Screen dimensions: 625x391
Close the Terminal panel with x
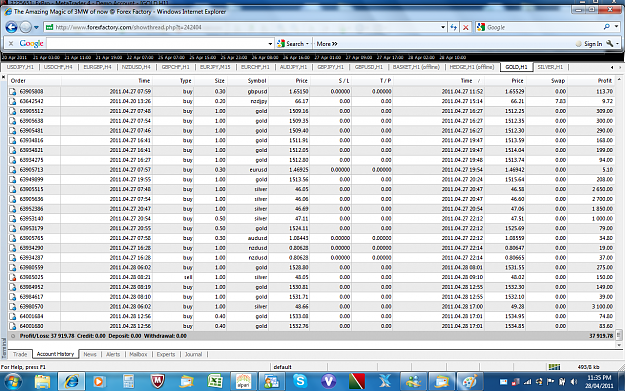coord(4,77)
